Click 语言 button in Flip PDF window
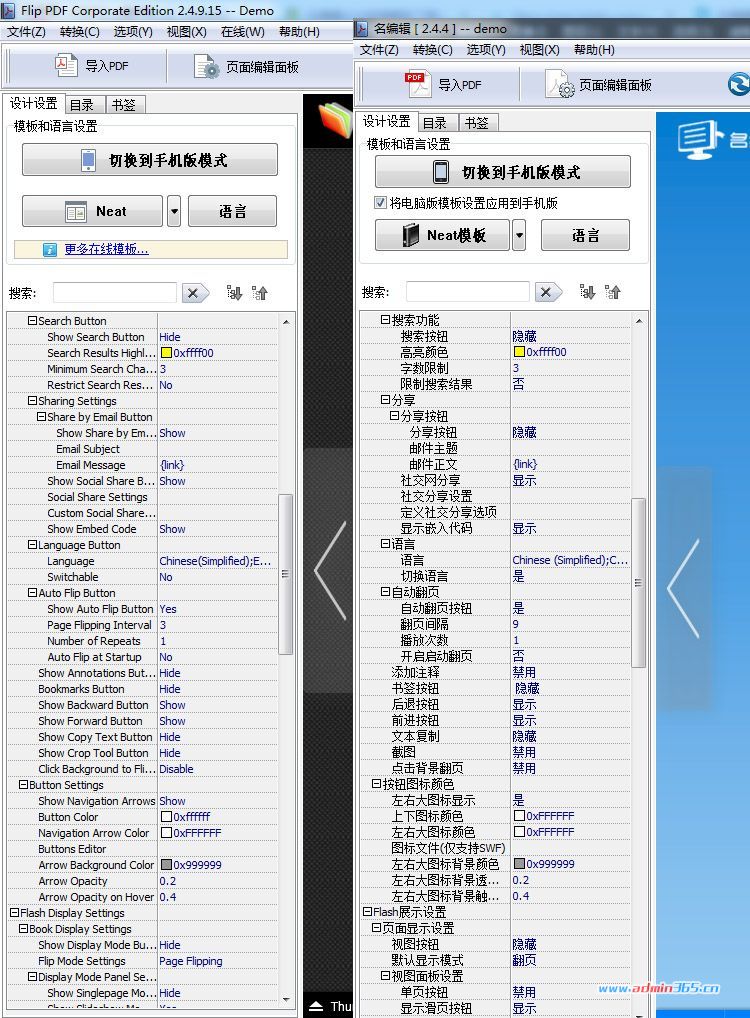Image resolution: width=750 pixels, height=1018 pixels. pyautogui.click(x=232, y=211)
